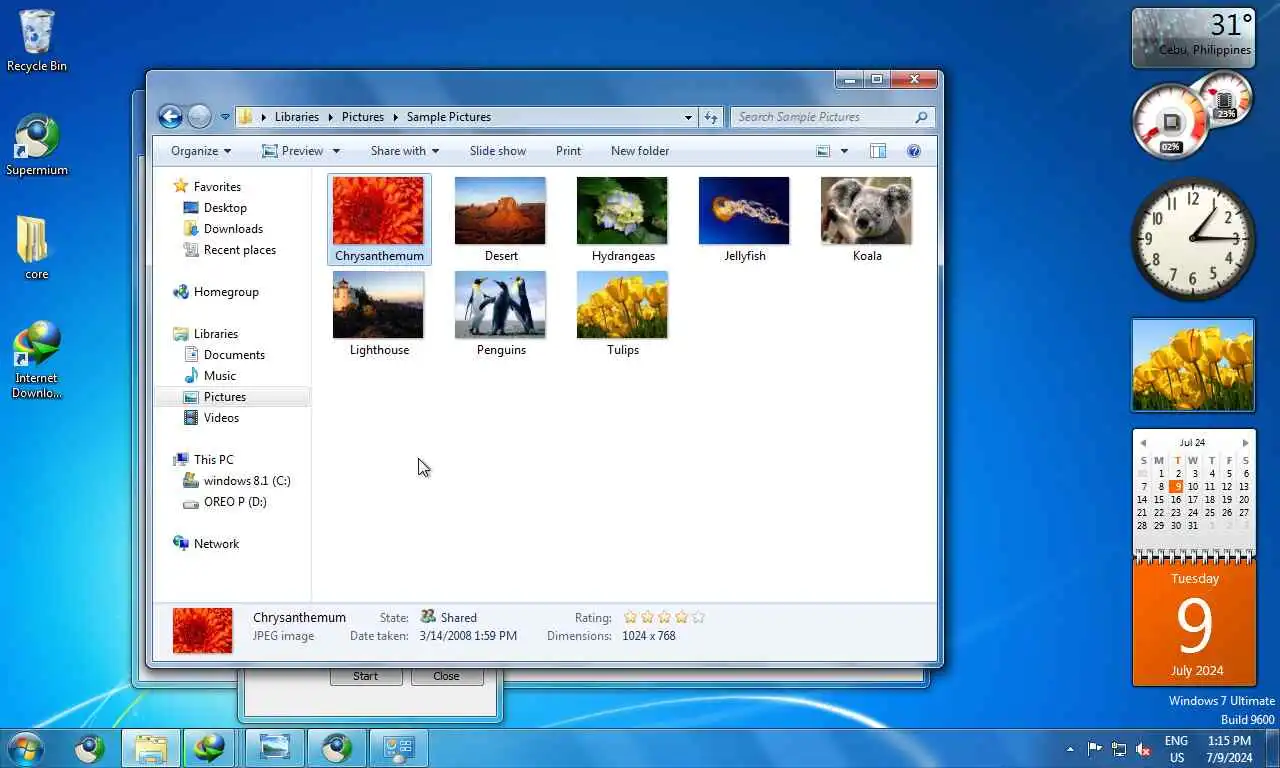
Task: Select the Desert picture thumbnail
Action: click(500, 211)
